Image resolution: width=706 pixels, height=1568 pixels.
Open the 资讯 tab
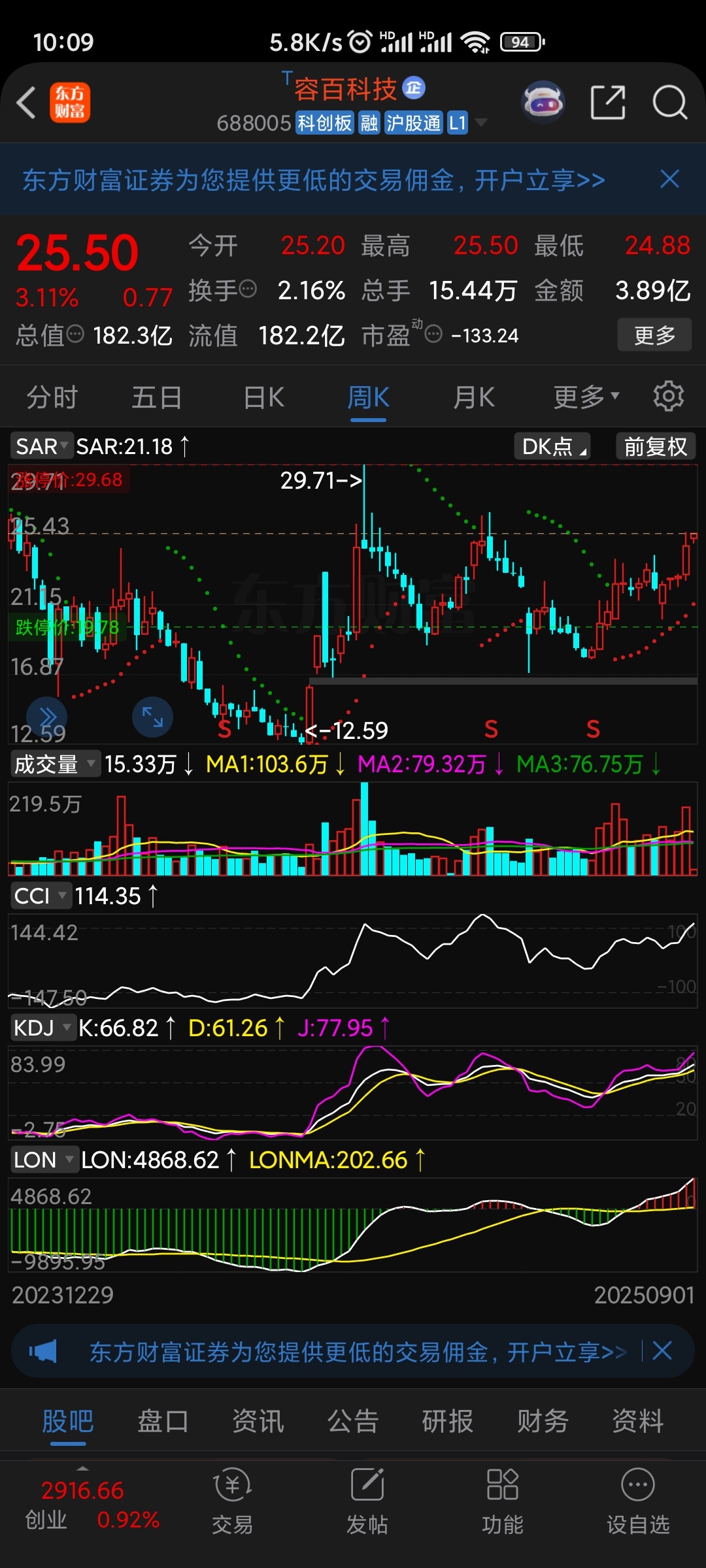(x=258, y=1421)
